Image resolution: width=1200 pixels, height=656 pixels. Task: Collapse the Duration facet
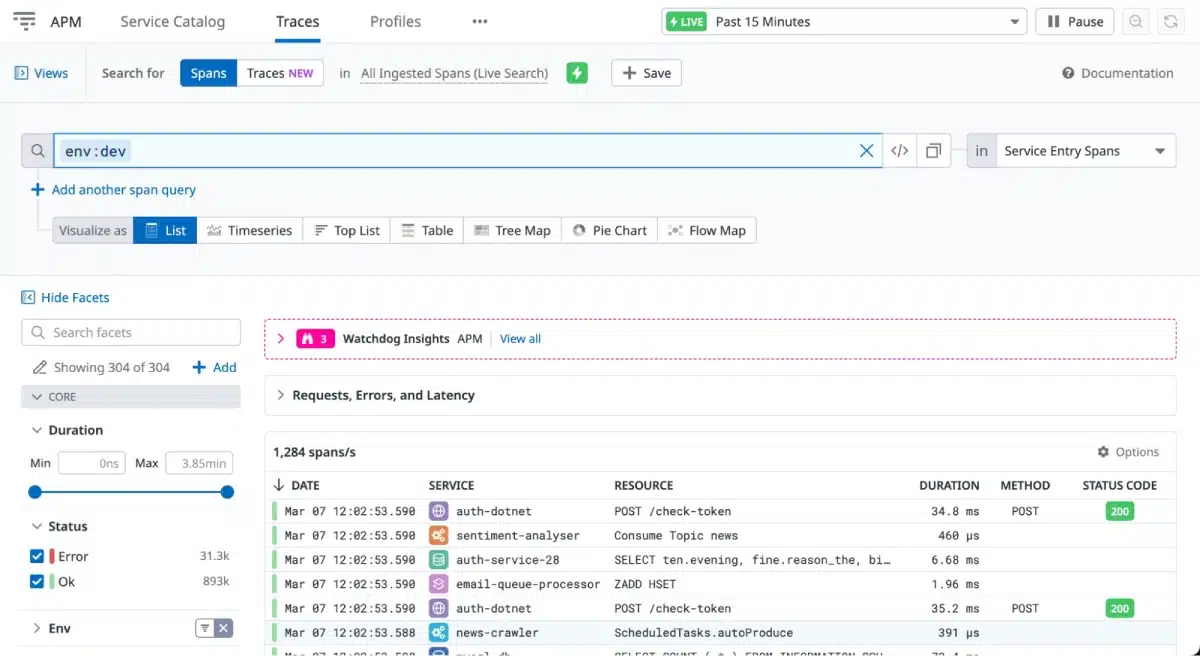[x=37, y=430]
